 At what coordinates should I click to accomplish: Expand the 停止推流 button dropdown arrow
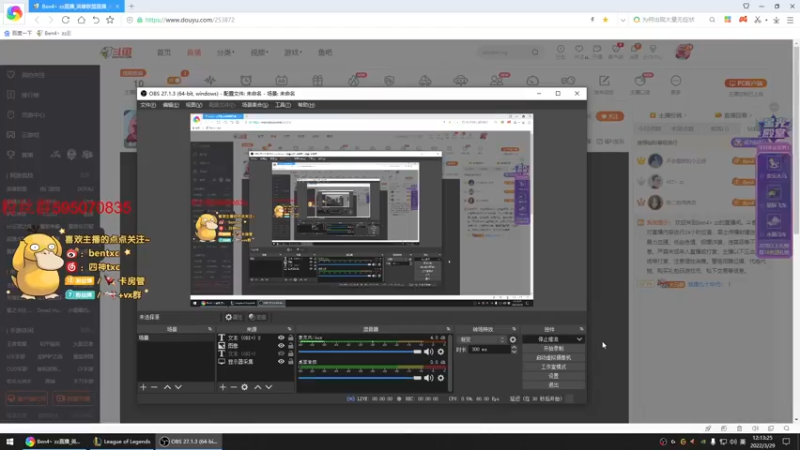tap(579, 339)
